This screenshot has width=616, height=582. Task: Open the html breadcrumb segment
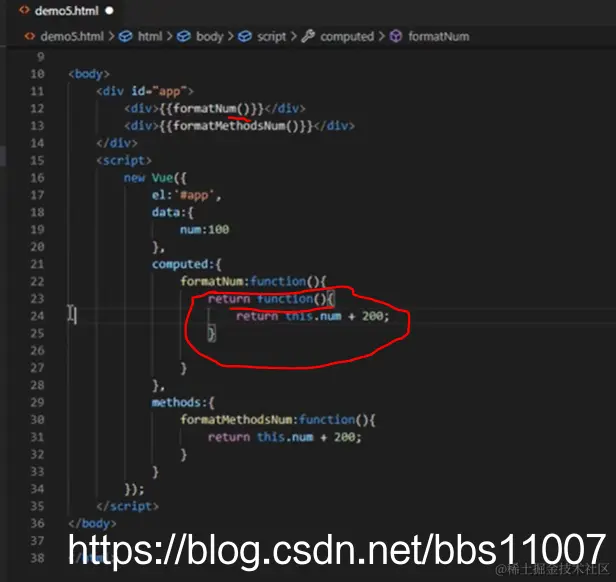click(150, 37)
